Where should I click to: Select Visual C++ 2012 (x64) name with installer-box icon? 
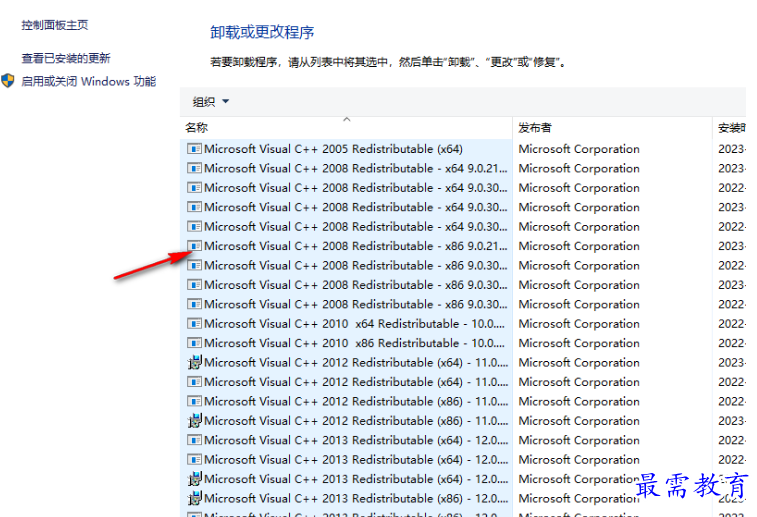coord(356,362)
